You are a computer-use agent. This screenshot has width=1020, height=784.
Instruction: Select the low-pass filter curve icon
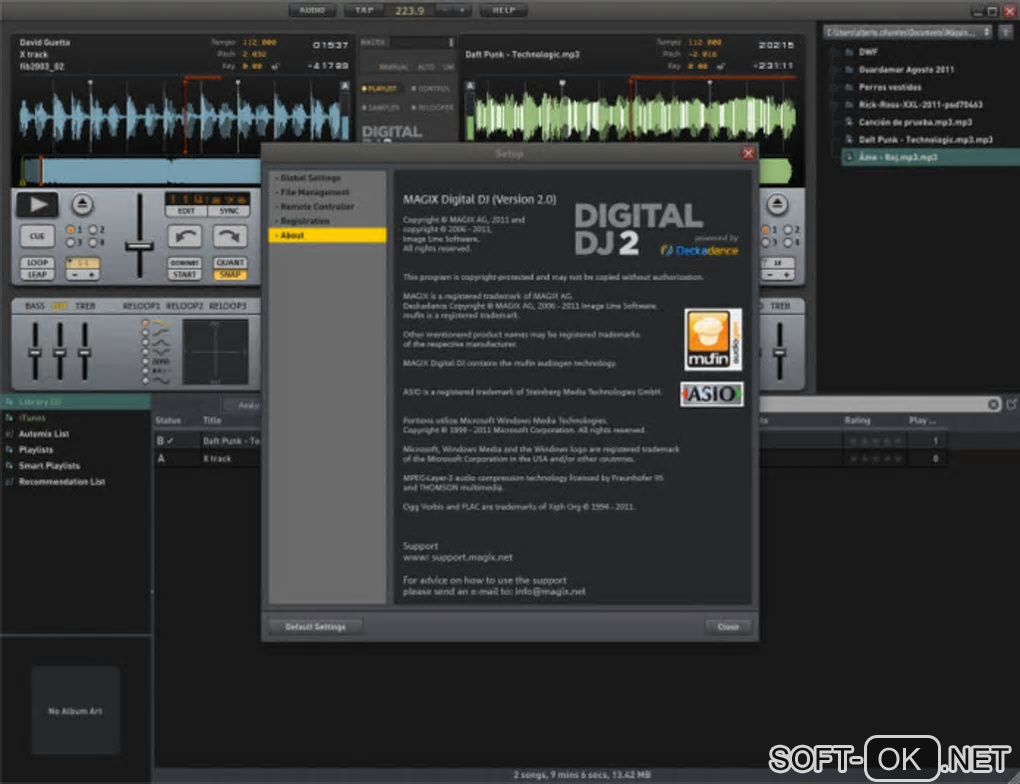pos(161,323)
